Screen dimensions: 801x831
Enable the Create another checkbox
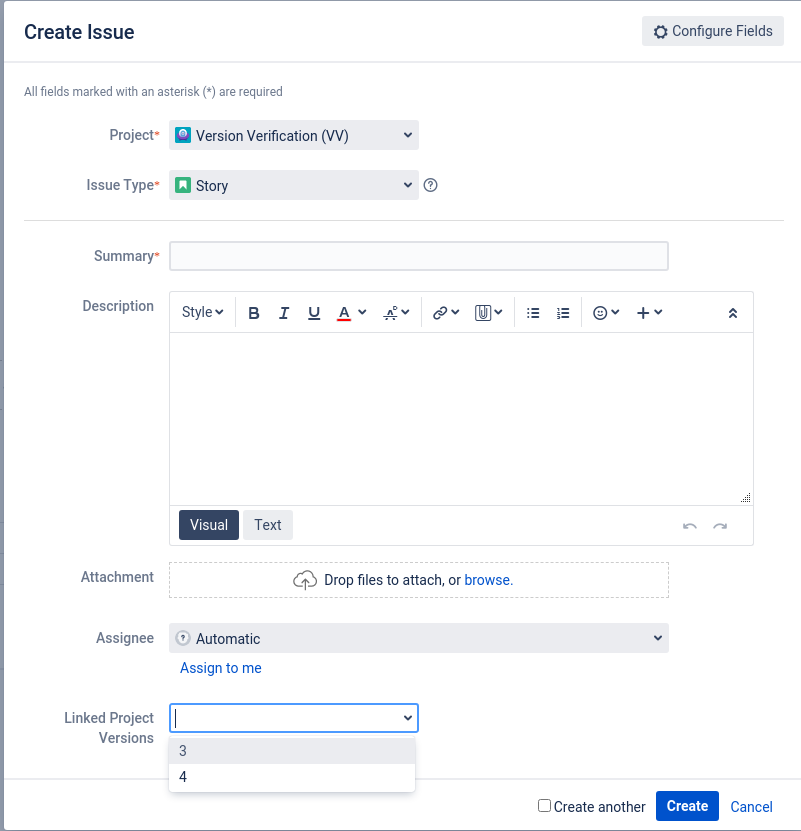click(544, 806)
